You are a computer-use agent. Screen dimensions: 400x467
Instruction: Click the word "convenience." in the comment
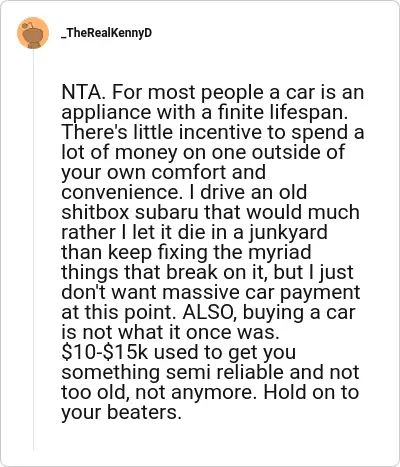point(122,192)
